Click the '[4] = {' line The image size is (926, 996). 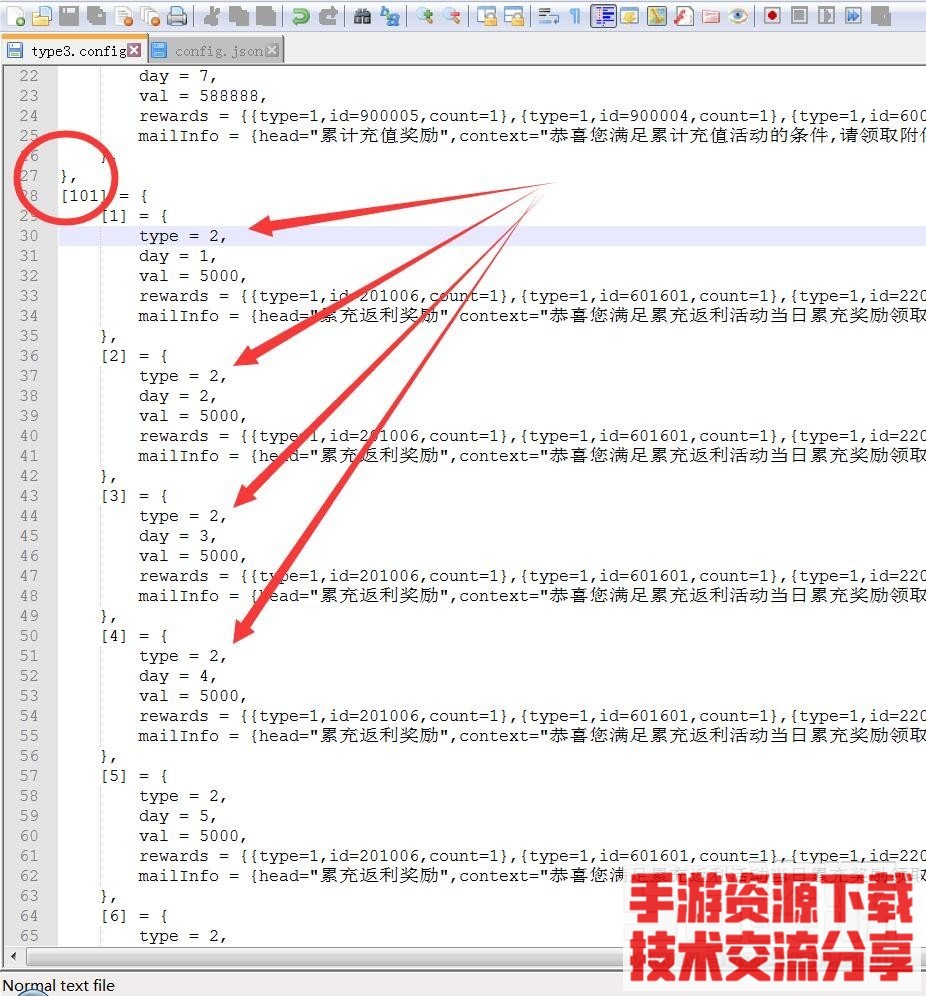pyautogui.click(x=135, y=636)
